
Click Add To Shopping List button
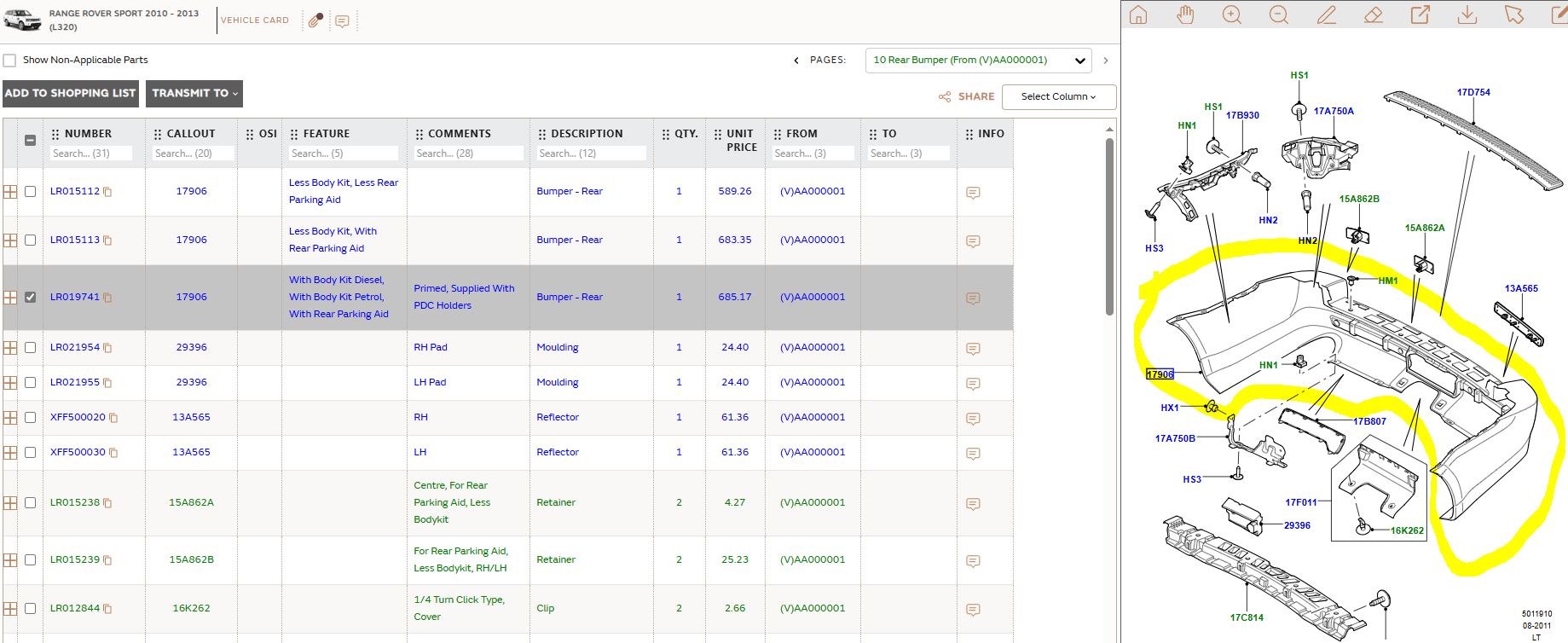(x=70, y=94)
